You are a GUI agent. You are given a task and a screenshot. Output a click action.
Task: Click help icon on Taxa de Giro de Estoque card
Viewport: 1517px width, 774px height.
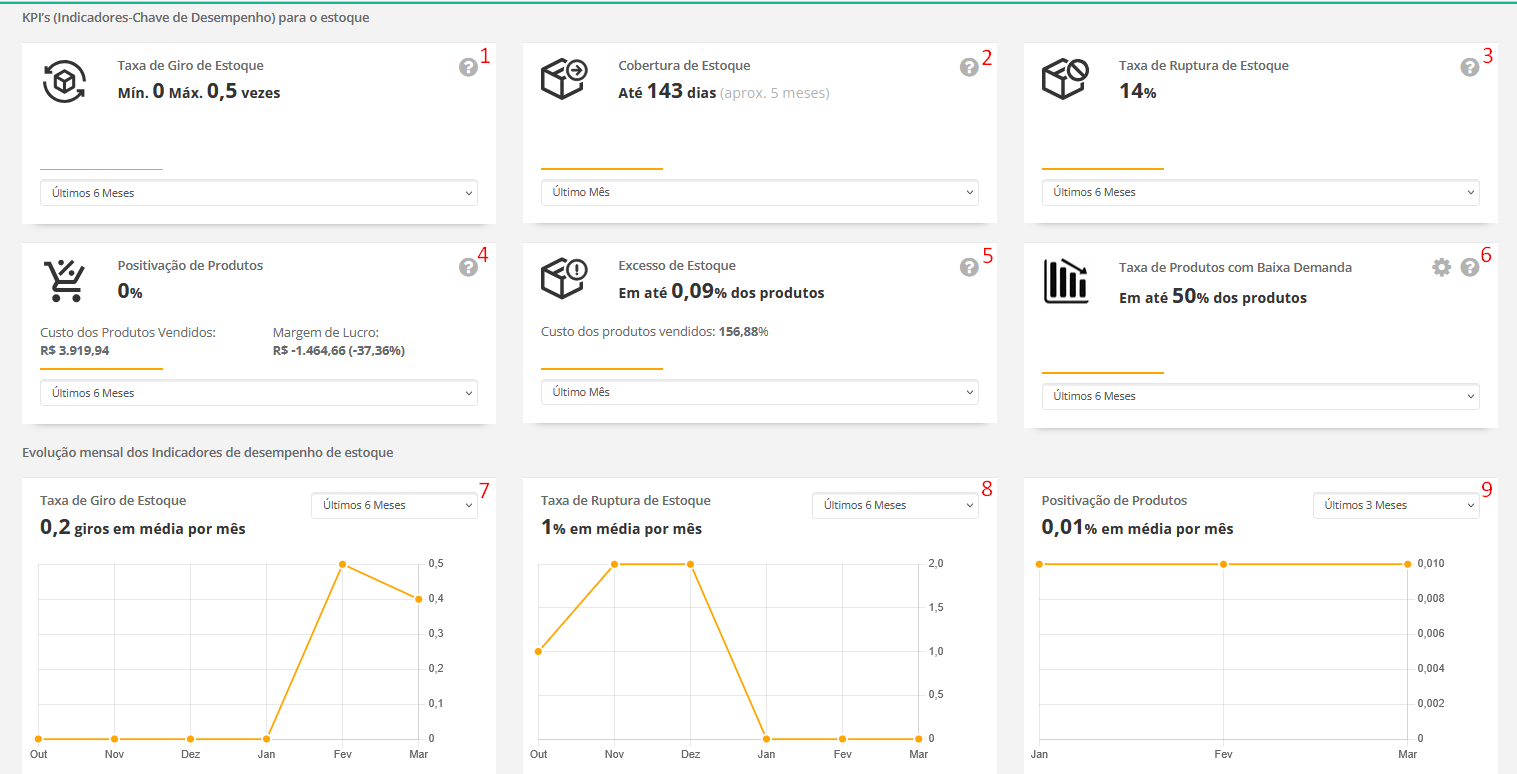tap(468, 67)
